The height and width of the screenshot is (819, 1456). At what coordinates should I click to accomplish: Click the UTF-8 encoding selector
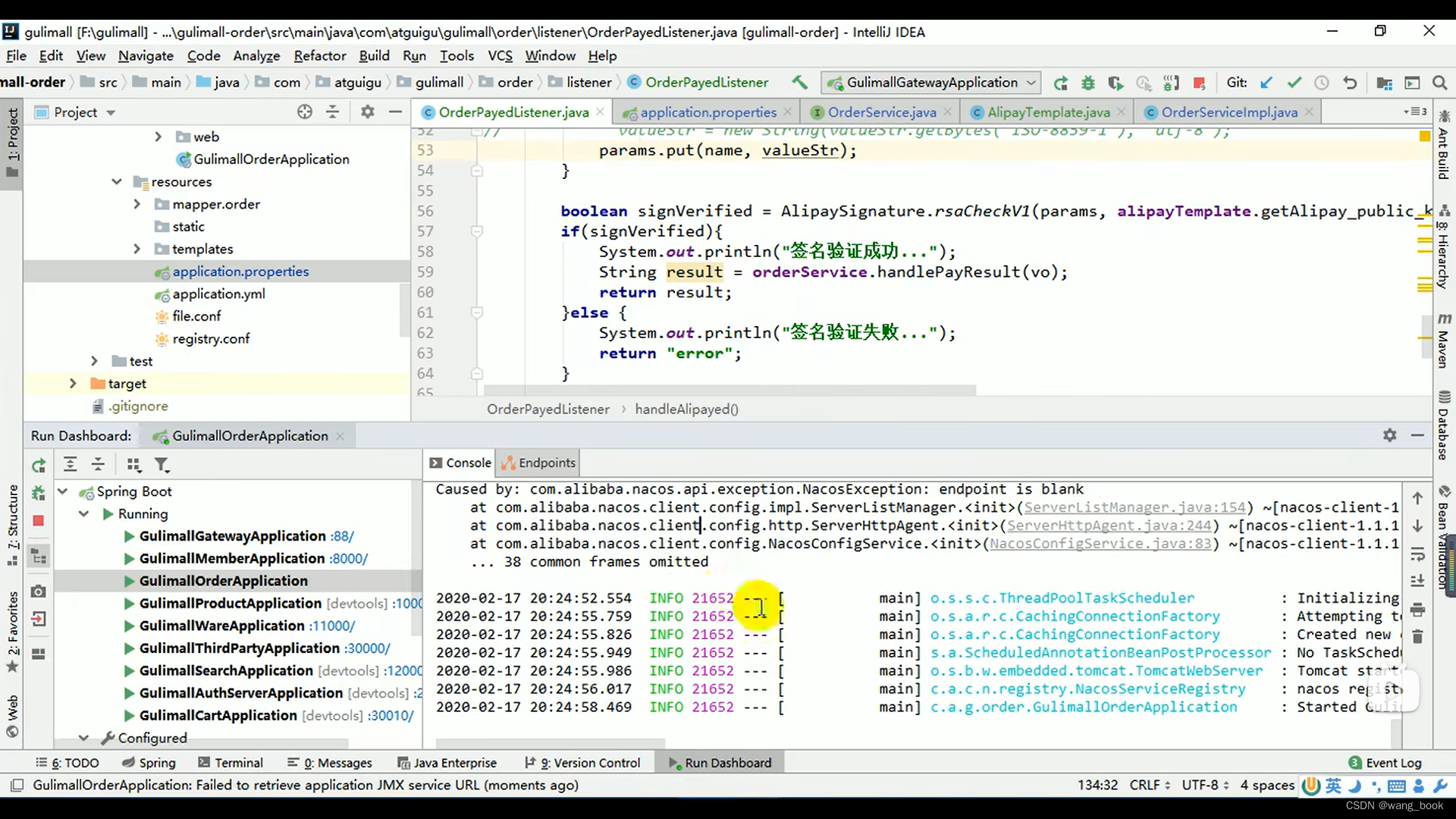tap(1206, 786)
